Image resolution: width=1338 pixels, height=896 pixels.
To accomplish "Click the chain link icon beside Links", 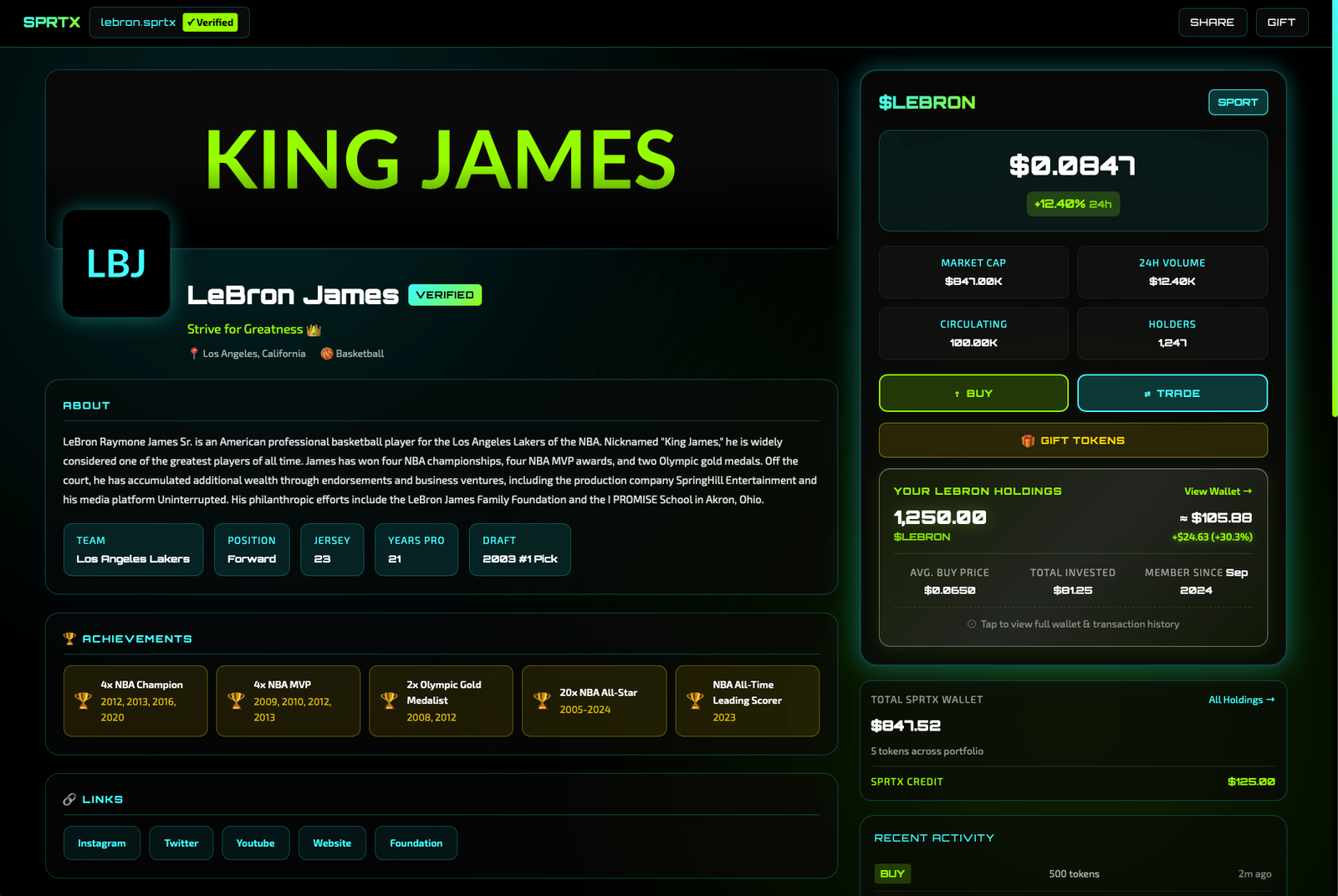I will tap(69, 800).
